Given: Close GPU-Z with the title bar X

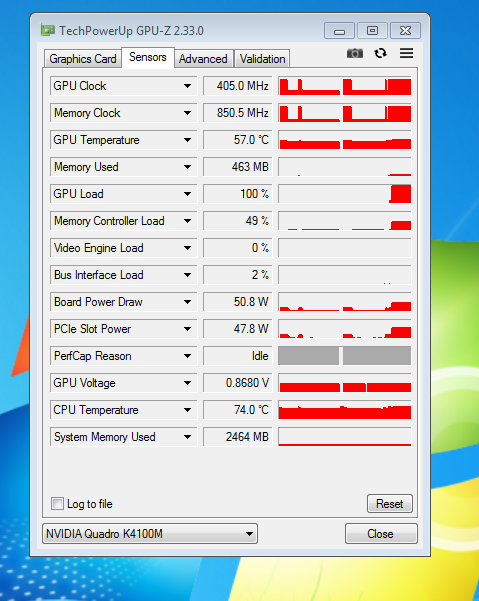Looking at the screenshot, I should click(405, 31).
